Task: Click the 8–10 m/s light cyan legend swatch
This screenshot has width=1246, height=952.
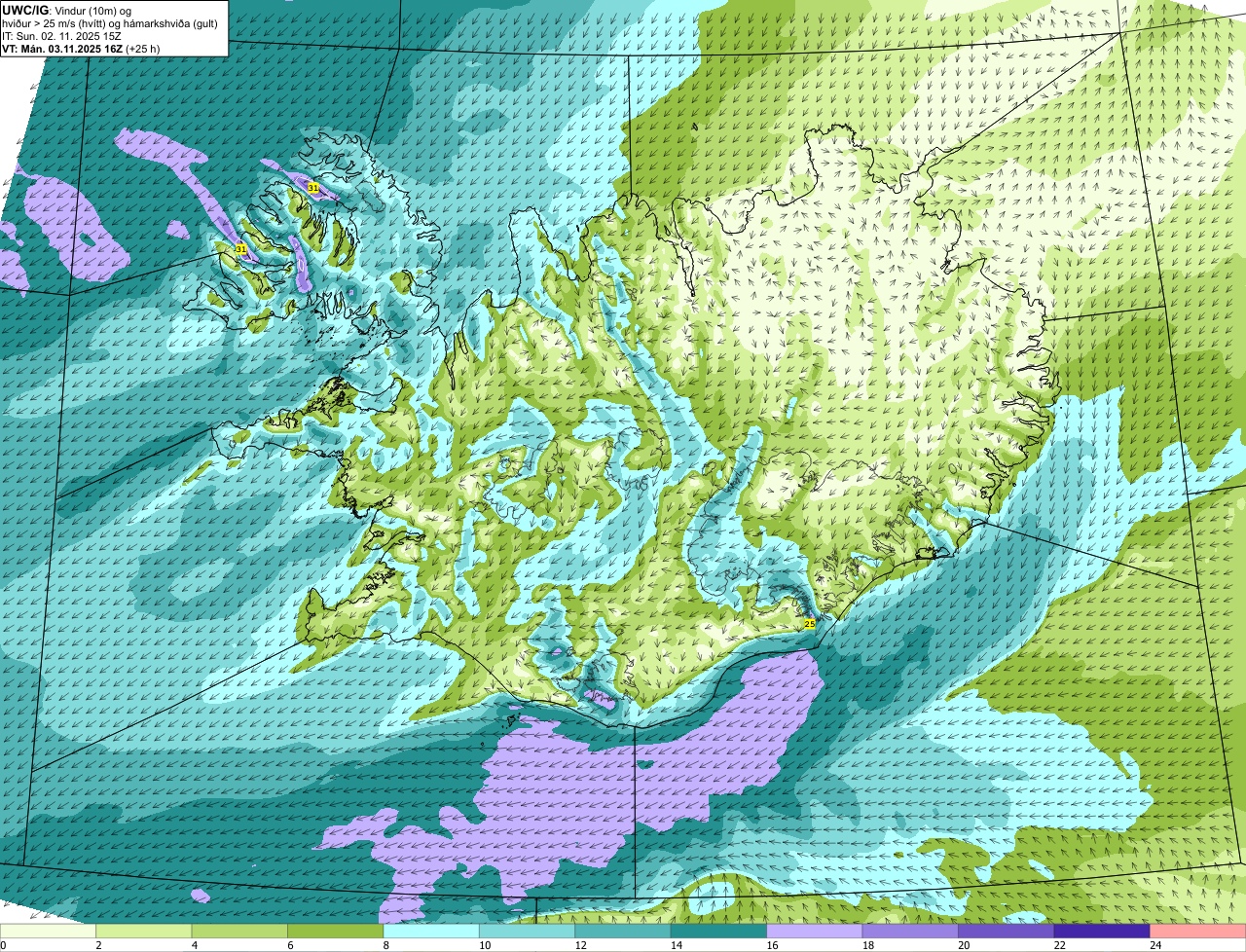Action: 431,931
